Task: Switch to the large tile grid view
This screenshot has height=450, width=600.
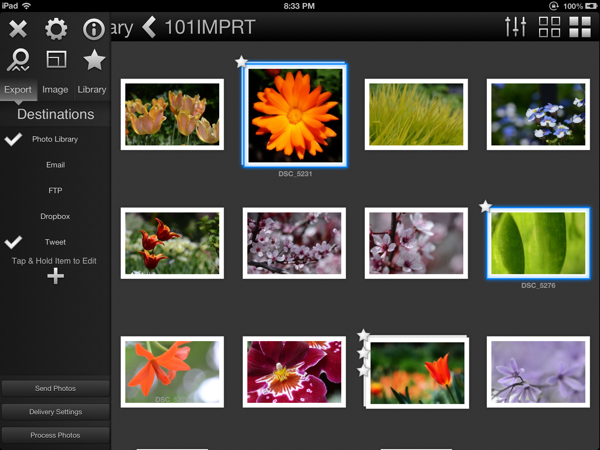Action: (580, 27)
